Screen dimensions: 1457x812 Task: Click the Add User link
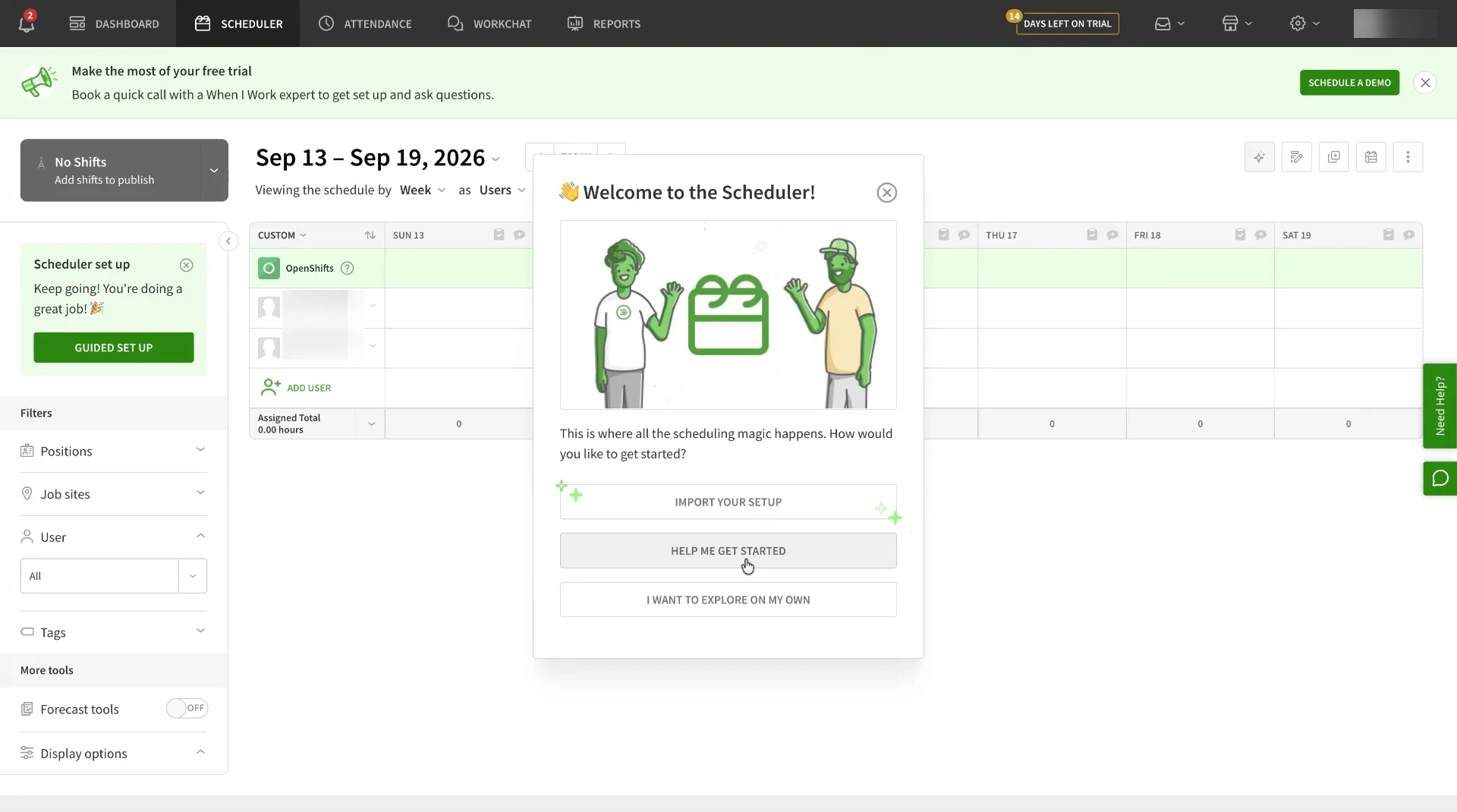point(296,388)
